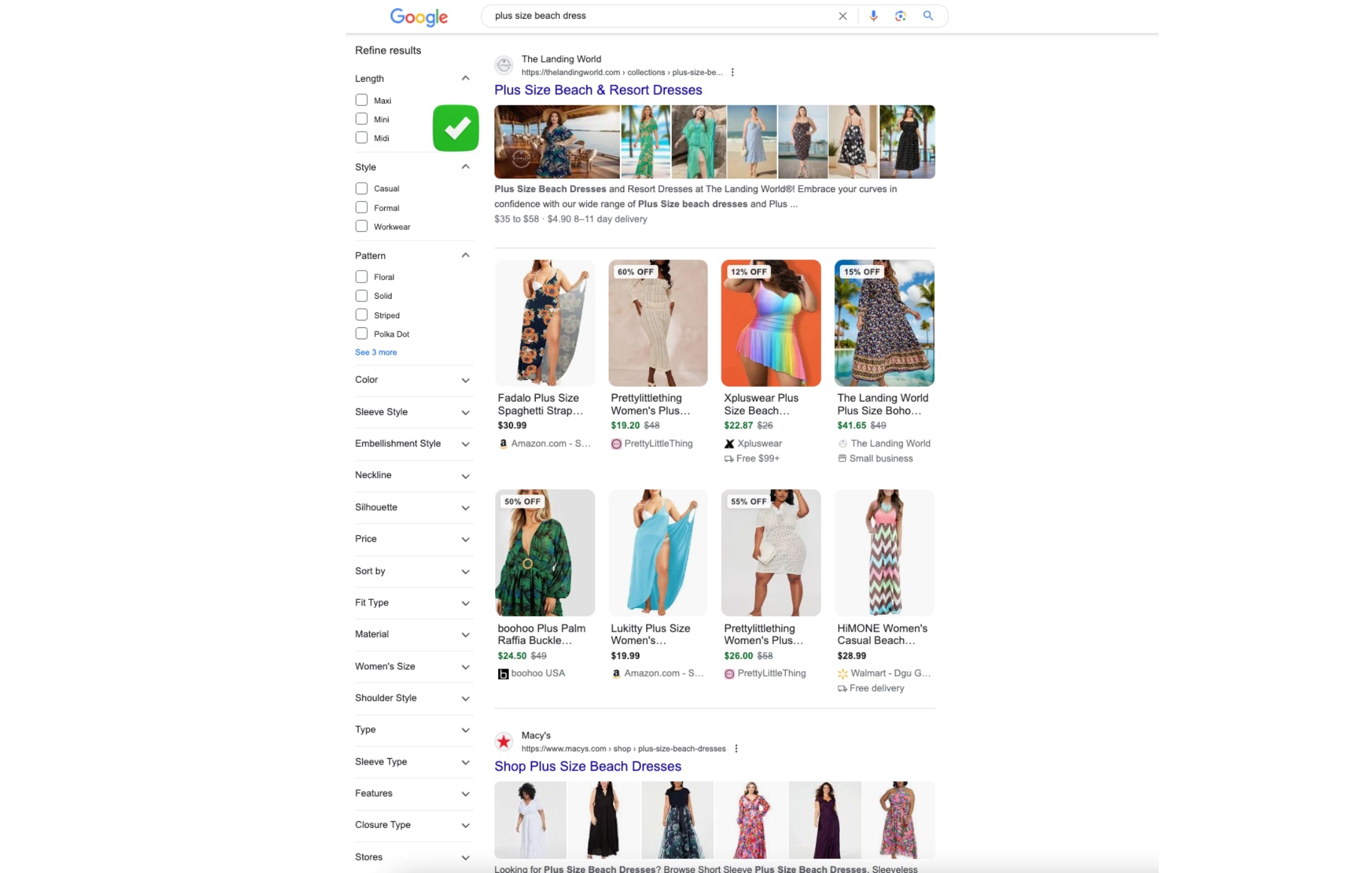Viewport: 1372px width, 873px height.
Task: Tick the Casual style checkbox
Action: (362, 188)
